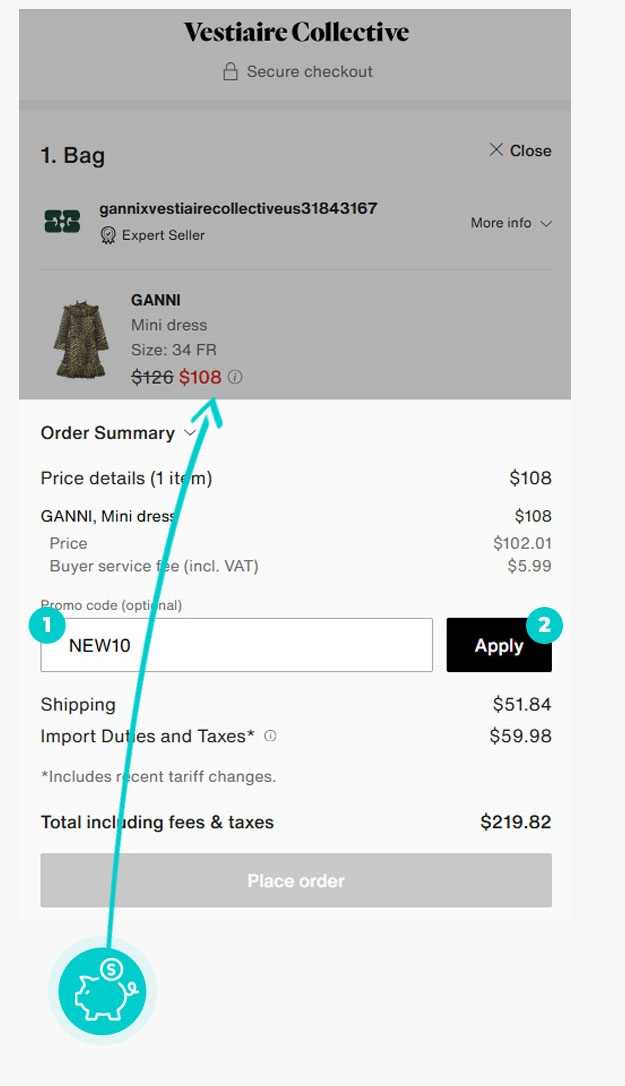Click the 1. Bag section heading
The image size is (625, 1086).
pos(73,156)
